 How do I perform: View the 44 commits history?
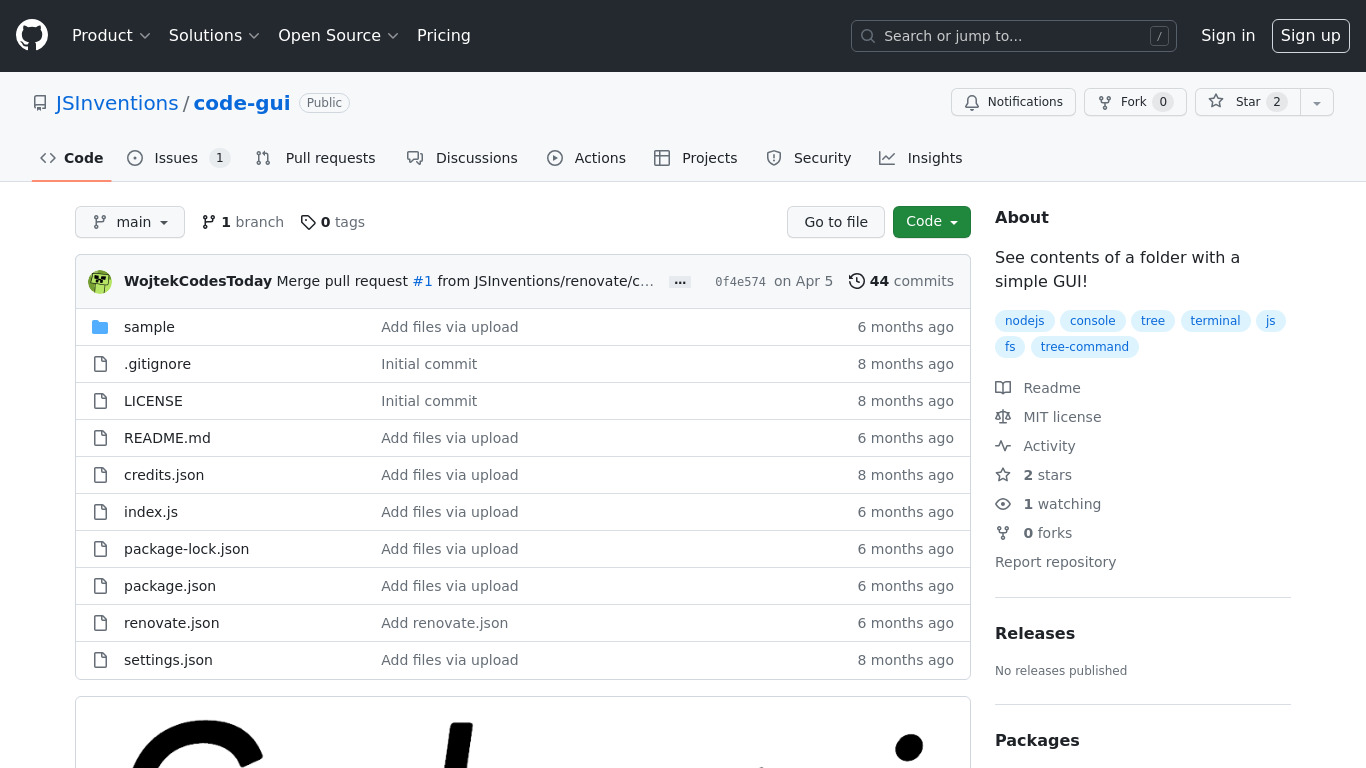pyautogui.click(x=901, y=281)
